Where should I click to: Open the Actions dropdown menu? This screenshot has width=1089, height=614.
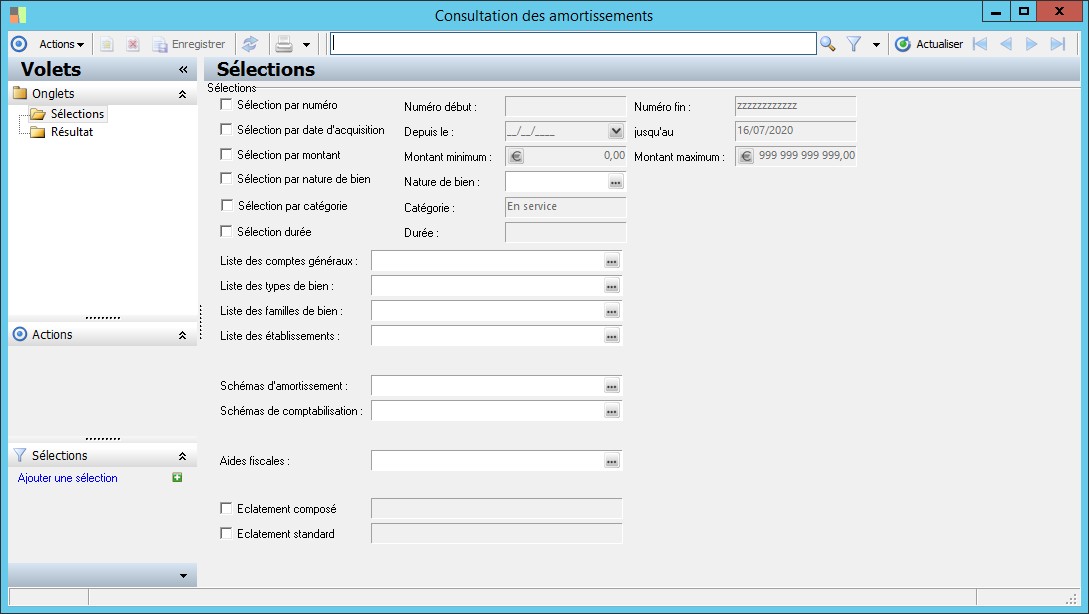[x=61, y=44]
